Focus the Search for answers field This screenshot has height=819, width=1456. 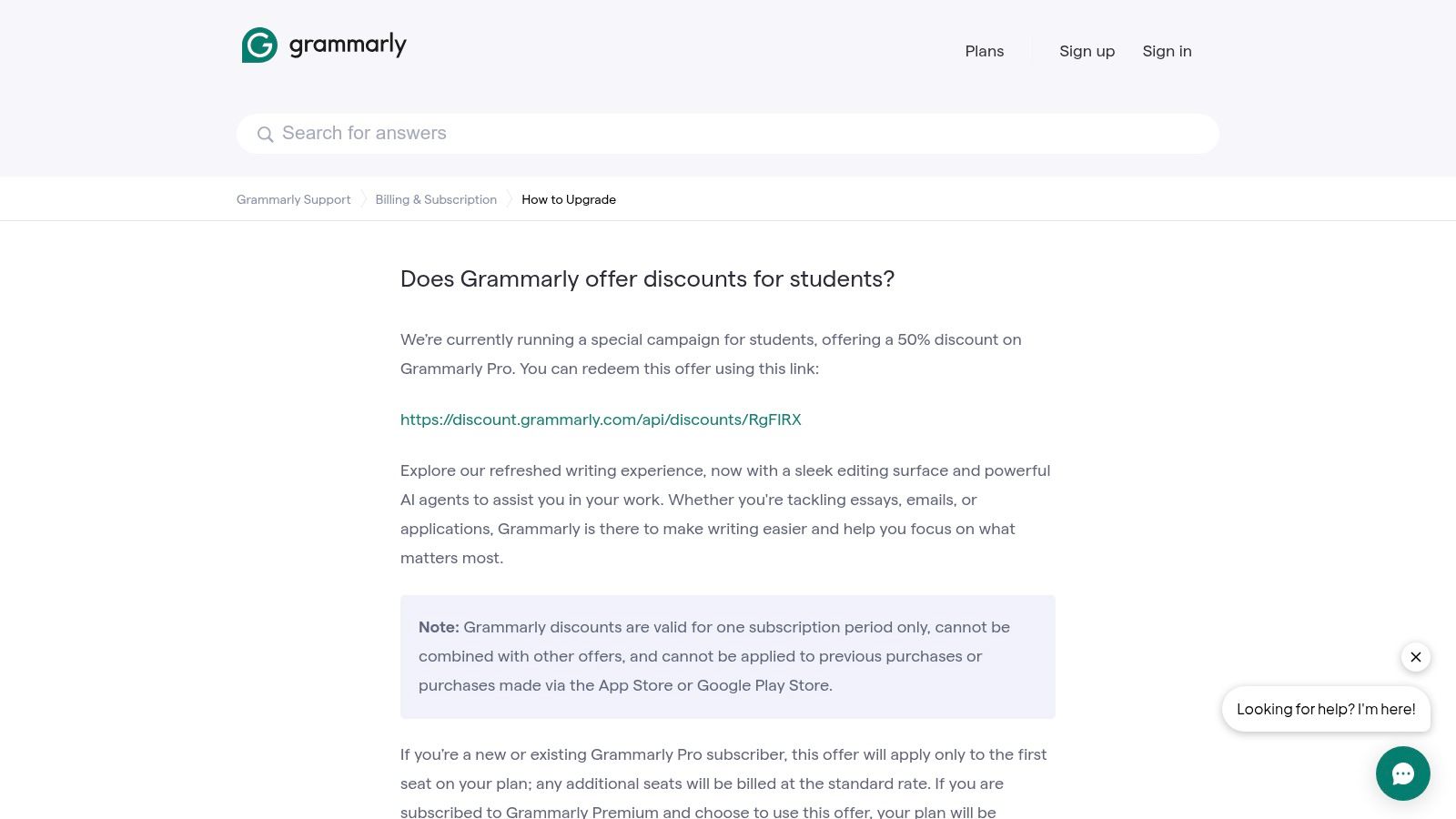click(x=728, y=134)
